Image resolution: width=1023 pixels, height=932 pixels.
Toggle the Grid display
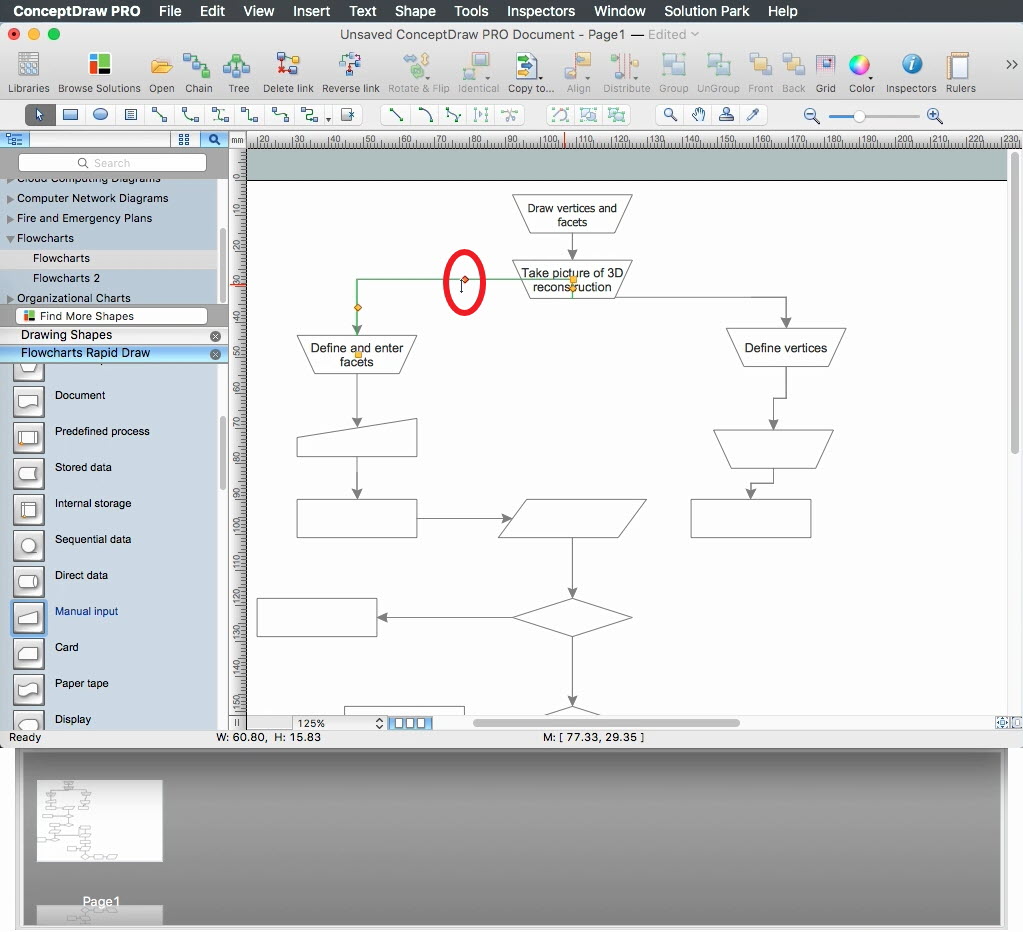(825, 67)
